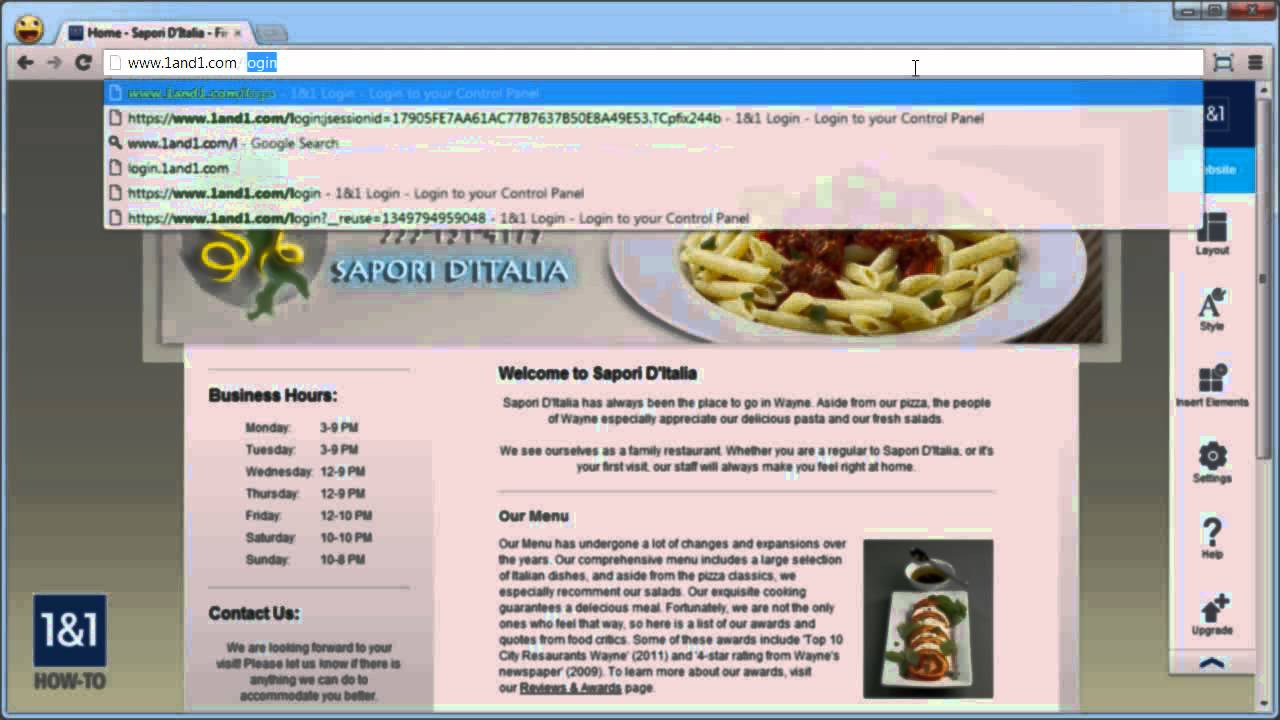
Task: Click the Website button in the sidebar
Action: pyautogui.click(x=1213, y=169)
